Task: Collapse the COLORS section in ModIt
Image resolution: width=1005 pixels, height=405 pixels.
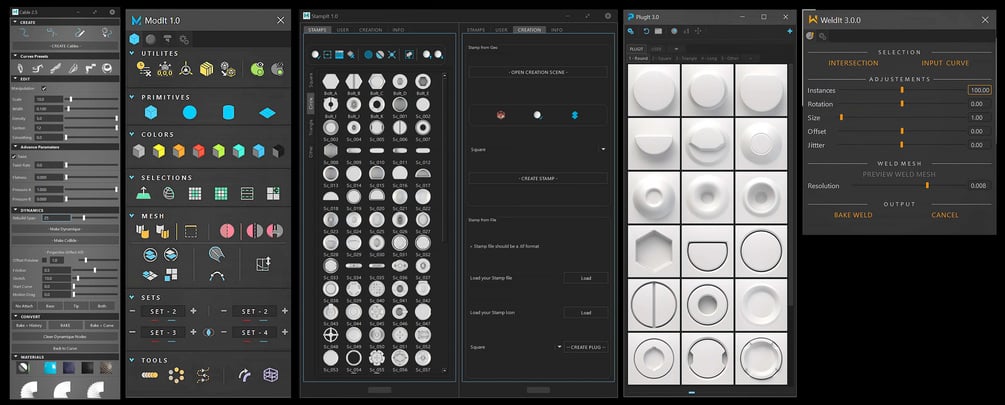Action: click(x=133, y=135)
